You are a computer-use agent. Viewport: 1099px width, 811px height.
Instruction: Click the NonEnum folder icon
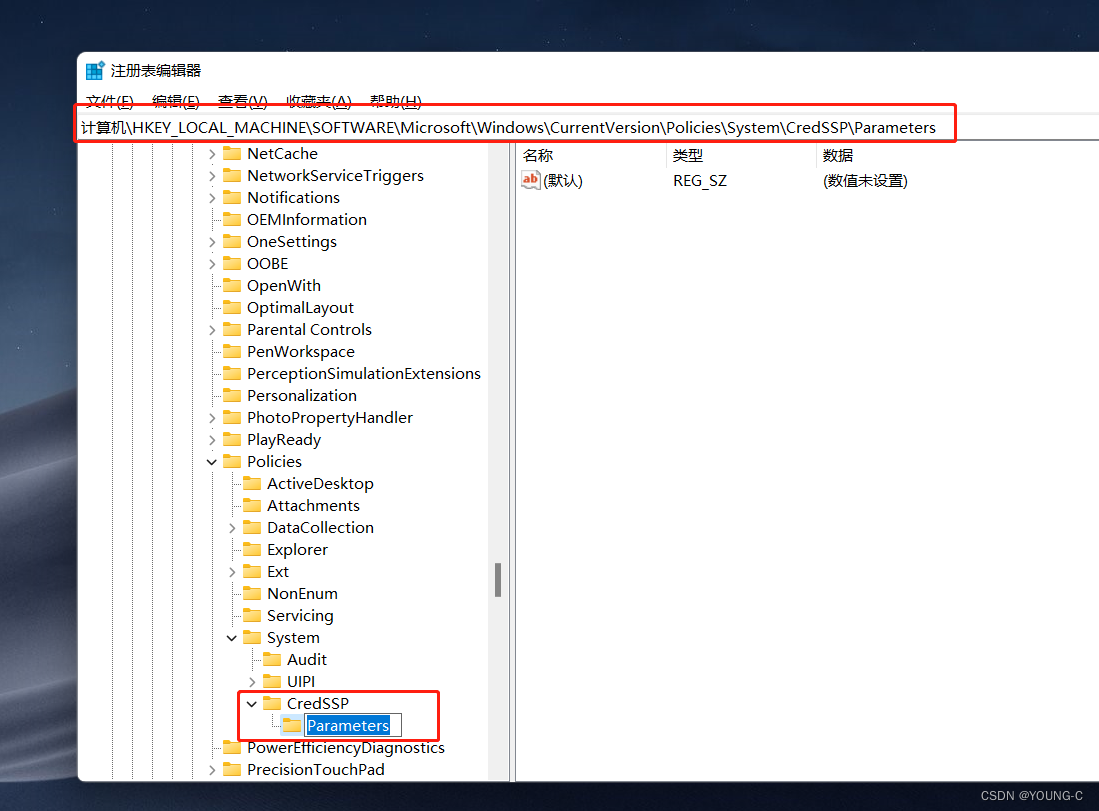252,593
